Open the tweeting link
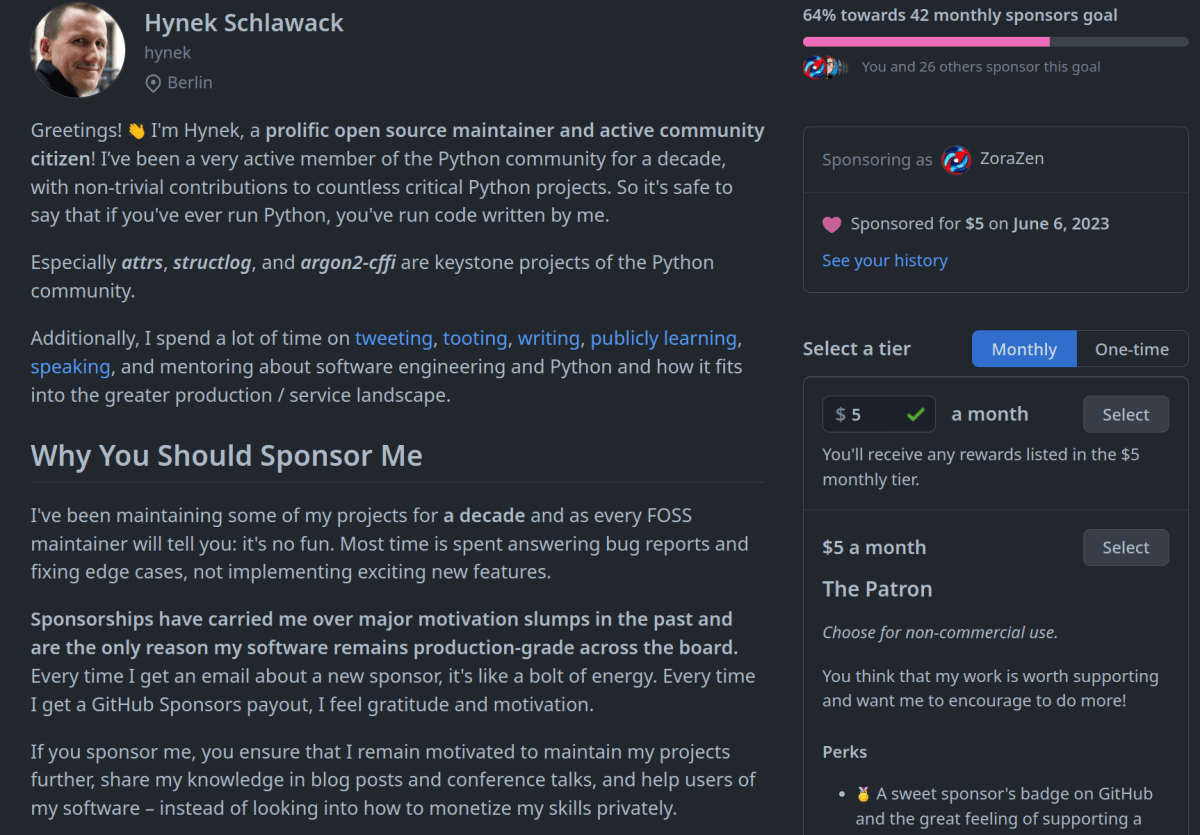The height and width of the screenshot is (835, 1200). [393, 338]
